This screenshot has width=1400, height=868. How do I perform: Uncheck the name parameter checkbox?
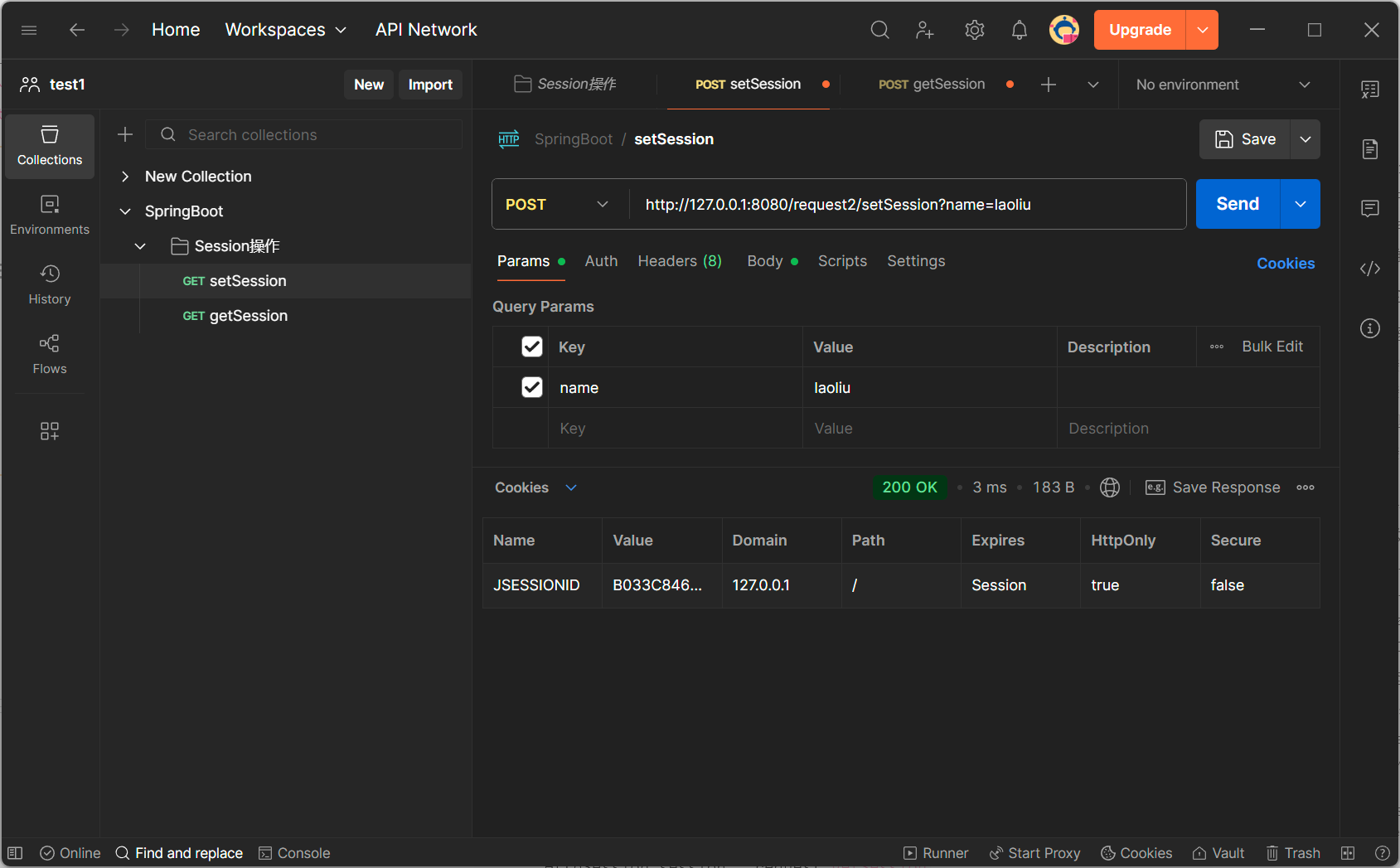tap(532, 387)
